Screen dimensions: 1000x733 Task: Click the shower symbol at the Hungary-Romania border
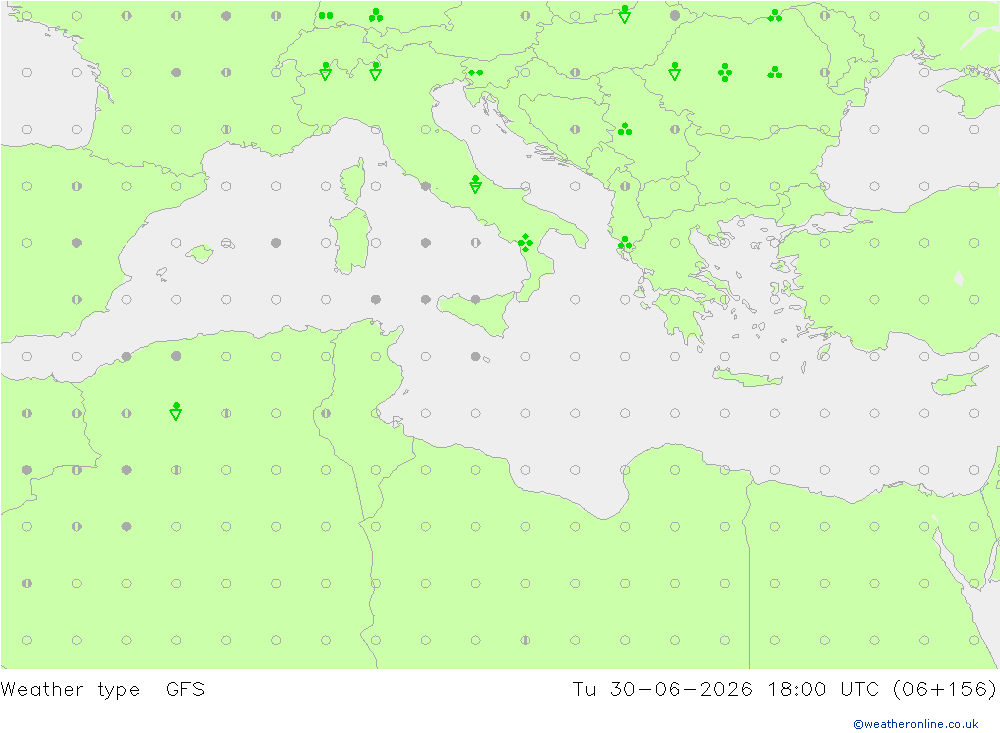click(x=675, y=71)
